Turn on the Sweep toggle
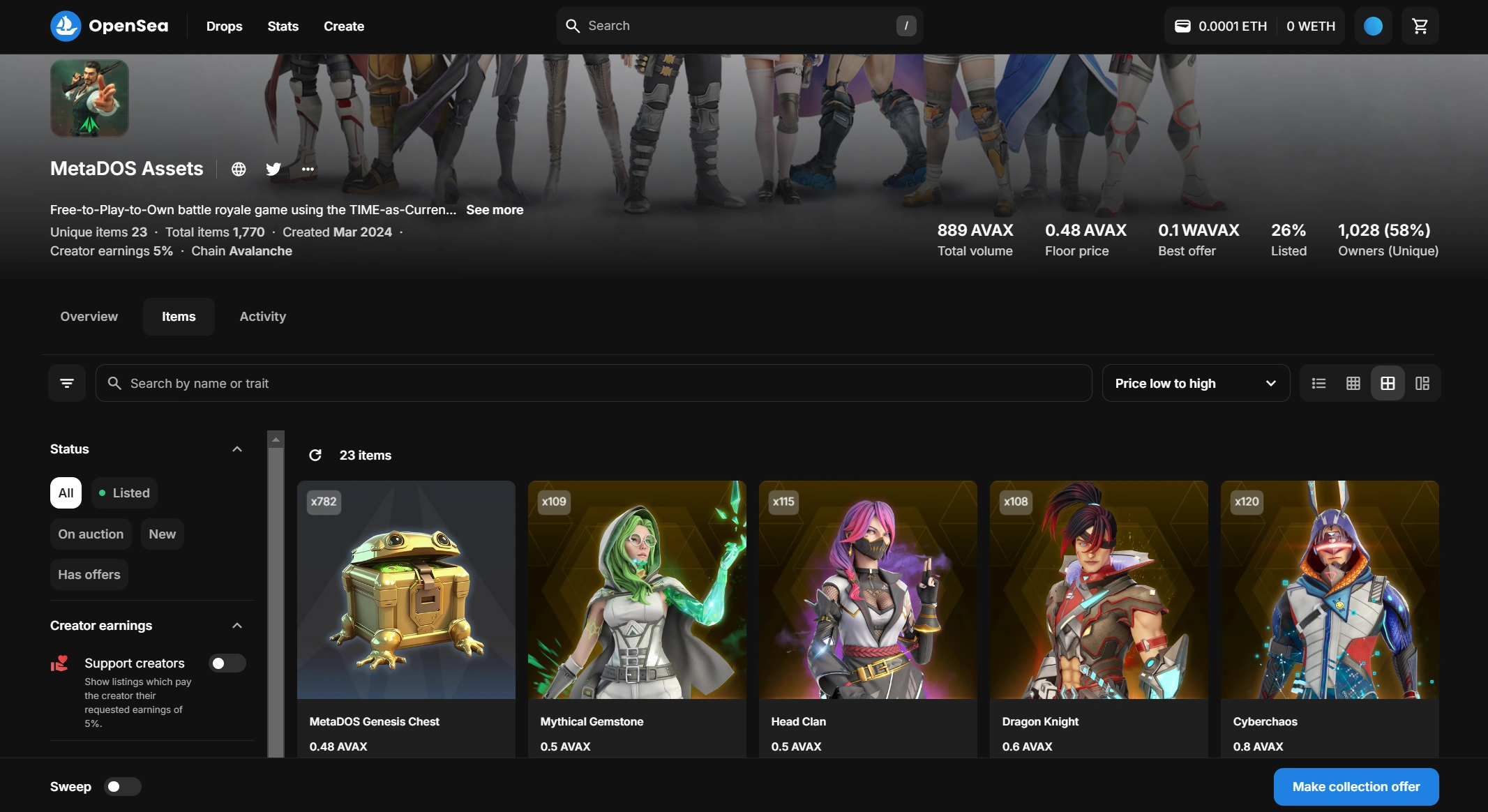1488x812 pixels. (x=122, y=786)
